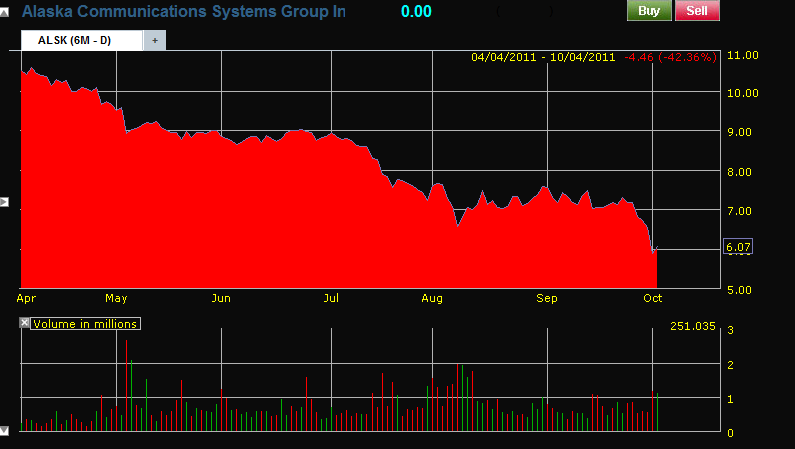This screenshot has height=449, width=795.
Task: Click the up arrow at top-left corner
Action: [x=4, y=12]
